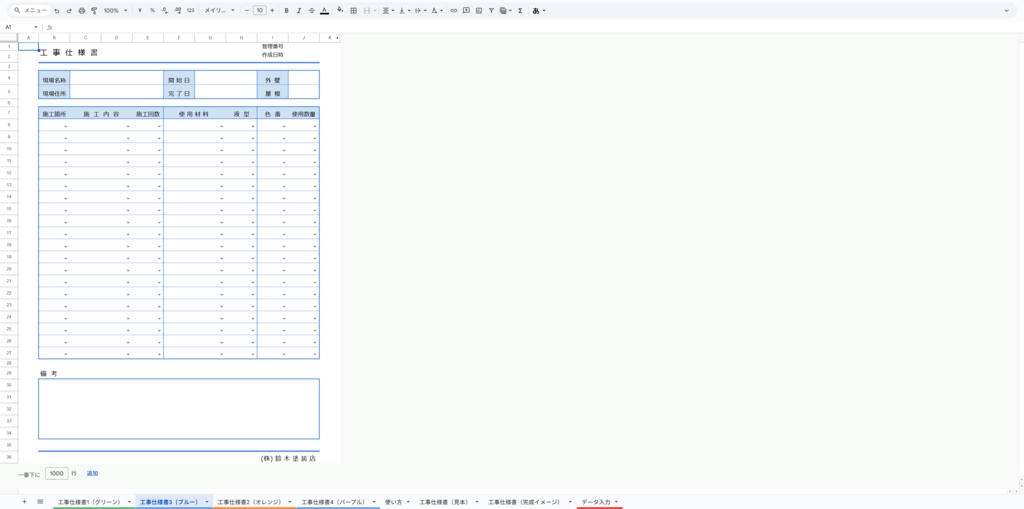Apply yen currency format
The height and width of the screenshot is (509, 1024).
(140, 10)
